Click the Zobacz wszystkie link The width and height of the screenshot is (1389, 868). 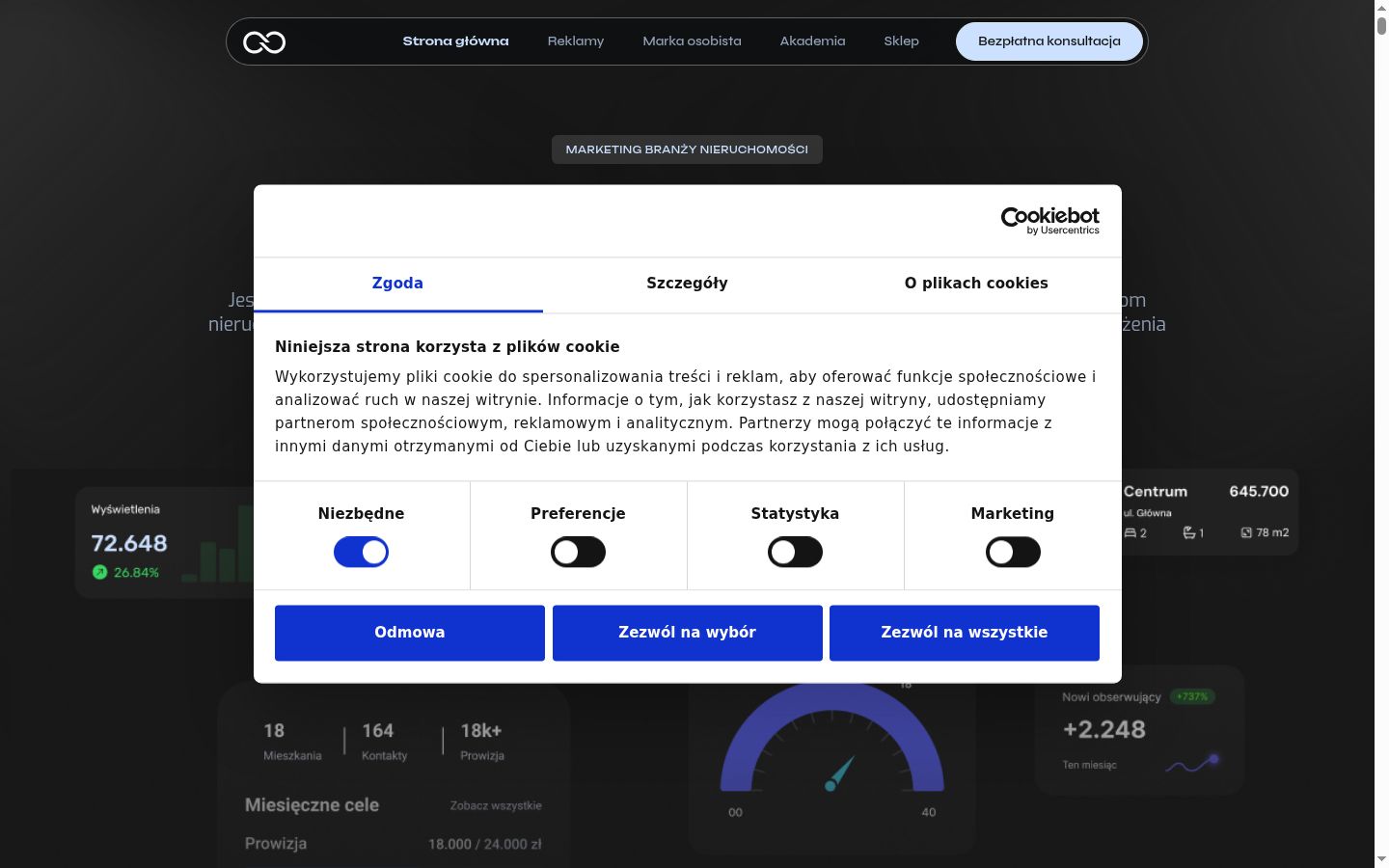(x=496, y=806)
